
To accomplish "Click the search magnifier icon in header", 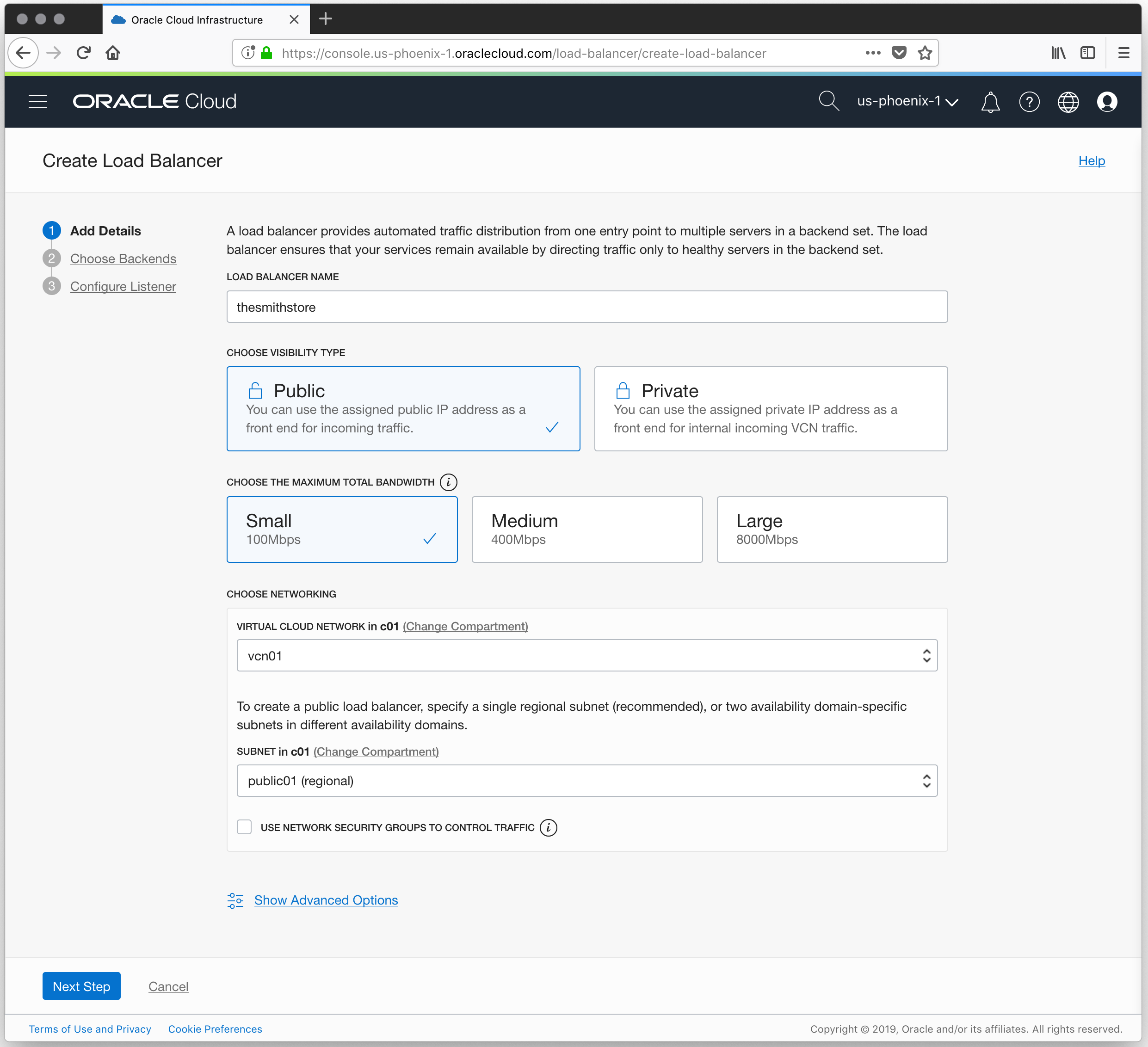I will [x=828, y=101].
